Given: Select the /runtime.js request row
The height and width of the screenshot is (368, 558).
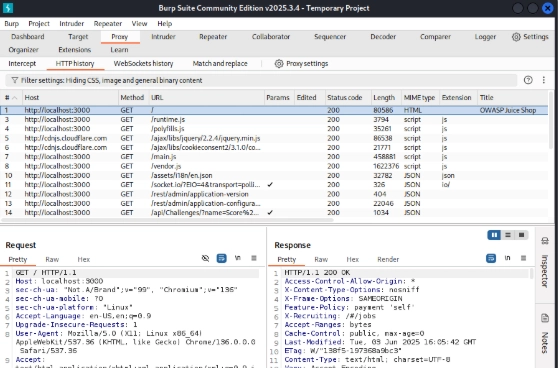Looking at the screenshot, I should [274, 120].
